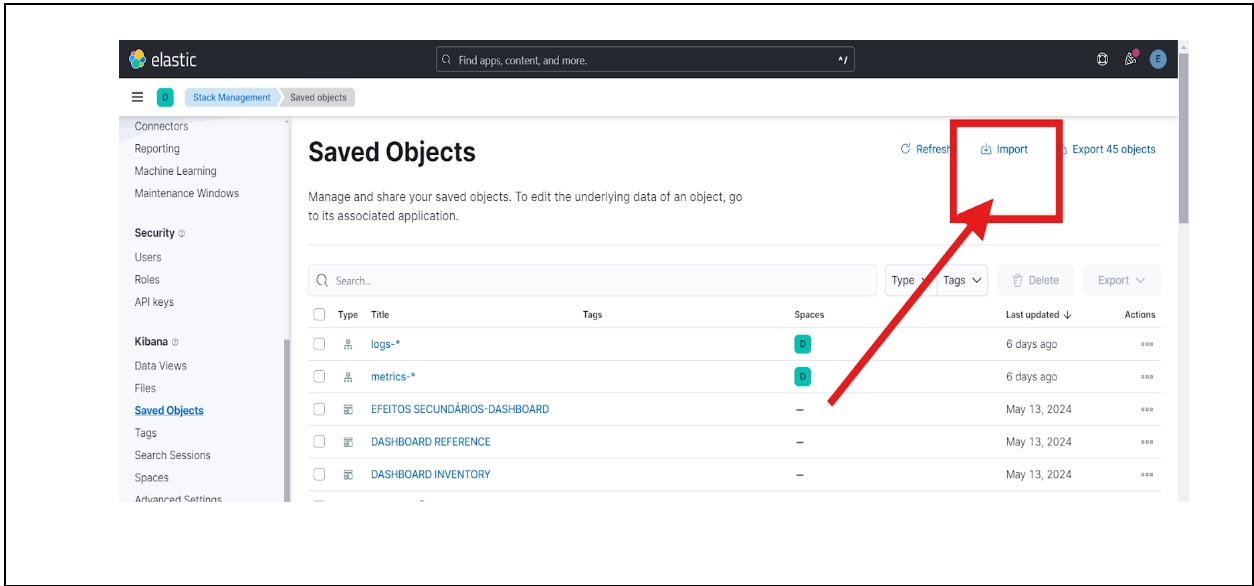Screen dimensions: 1254x586
Task: Sort by Last updated column
Action: [x=1038, y=314]
